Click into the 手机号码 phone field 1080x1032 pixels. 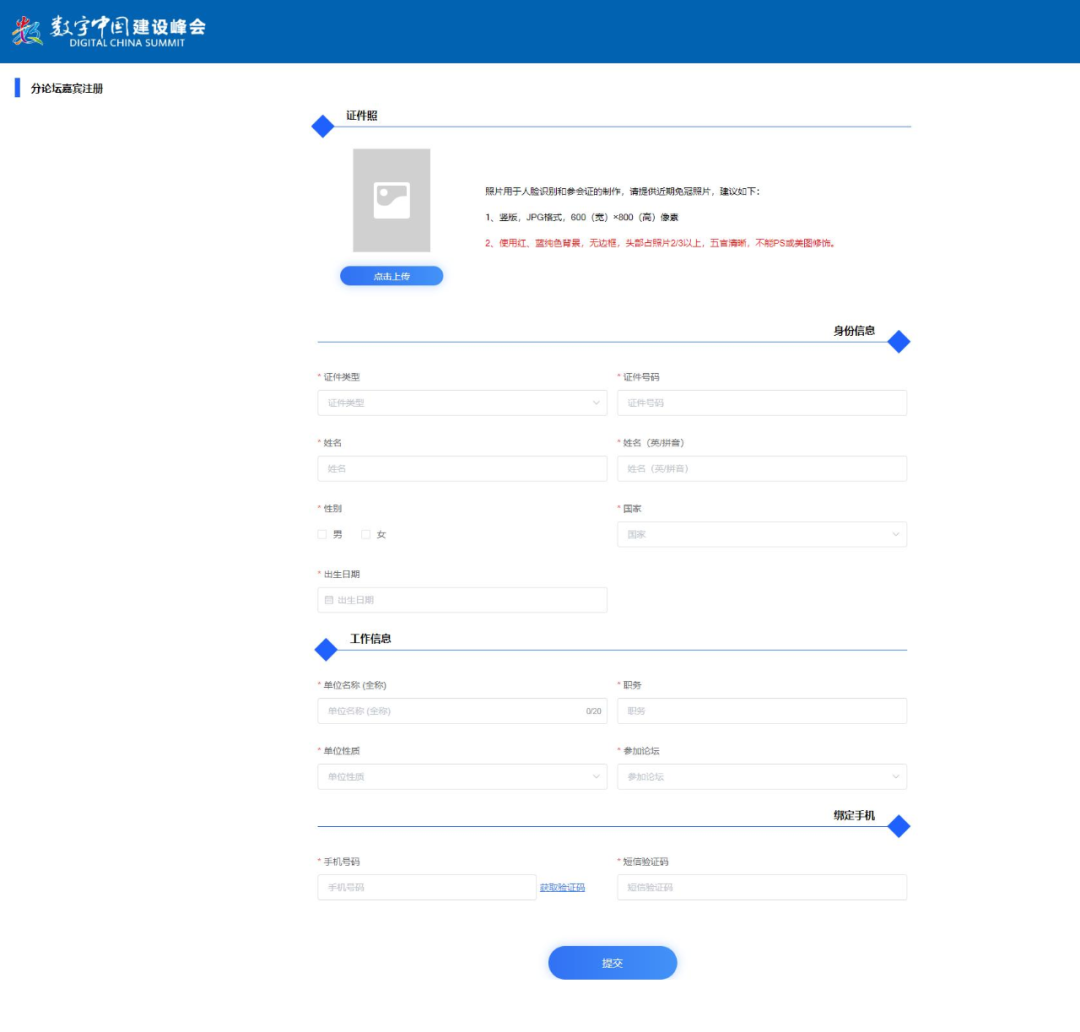tap(427, 887)
